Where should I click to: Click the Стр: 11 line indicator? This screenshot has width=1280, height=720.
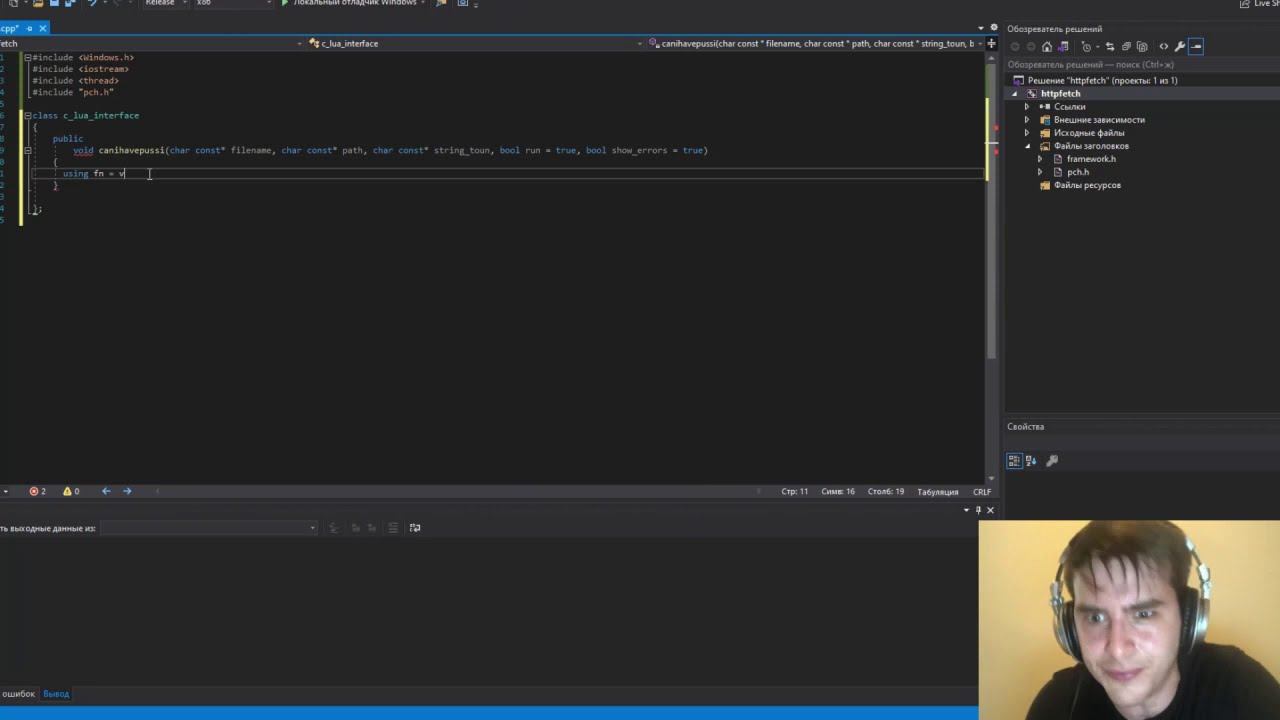tap(795, 492)
